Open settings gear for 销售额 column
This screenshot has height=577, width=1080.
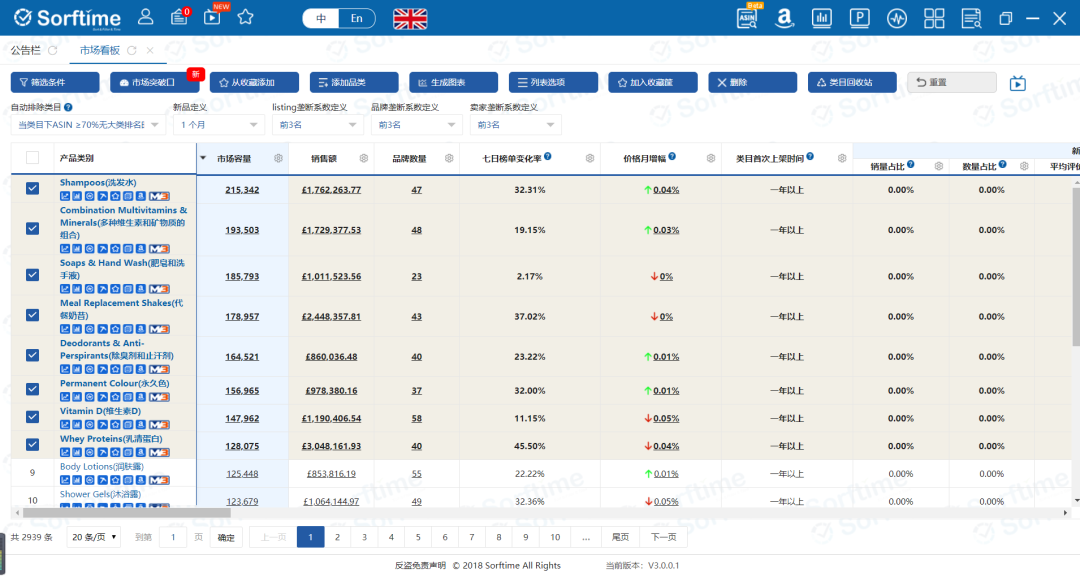pos(364,158)
